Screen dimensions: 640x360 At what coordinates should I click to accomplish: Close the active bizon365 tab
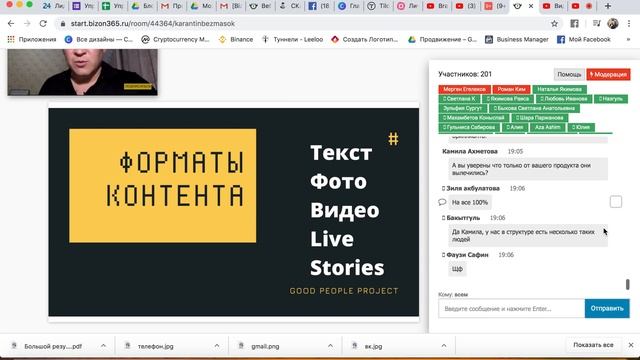pos(531,6)
